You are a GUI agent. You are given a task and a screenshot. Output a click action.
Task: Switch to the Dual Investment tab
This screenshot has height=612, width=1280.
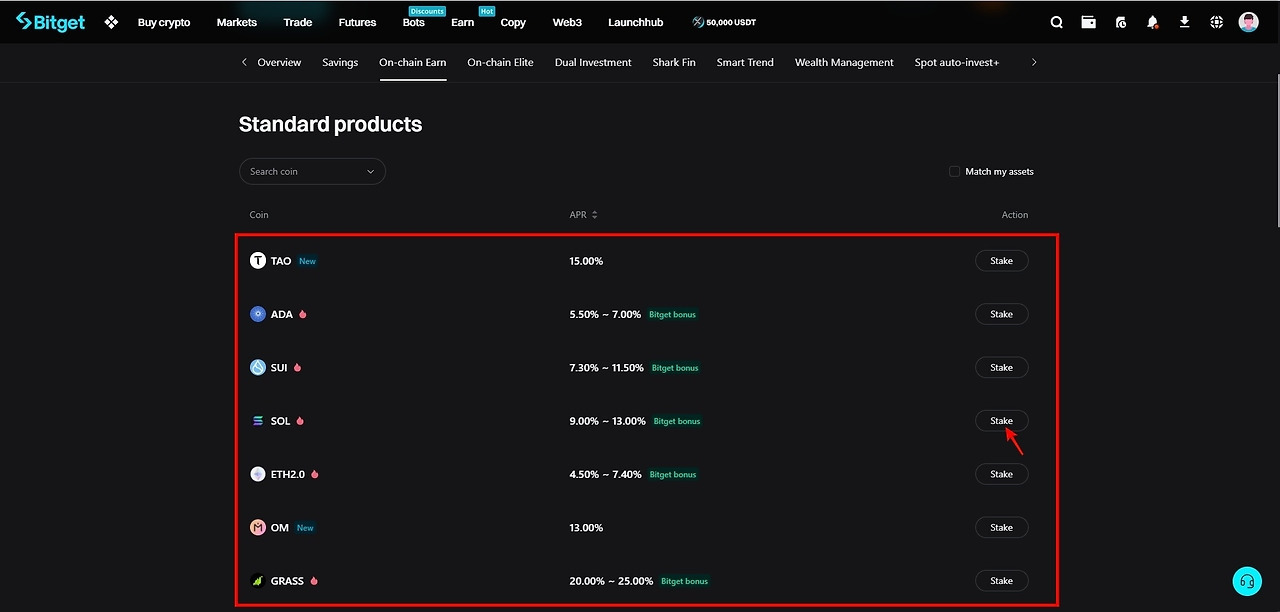pyautogui.click(x=593, y=62)
